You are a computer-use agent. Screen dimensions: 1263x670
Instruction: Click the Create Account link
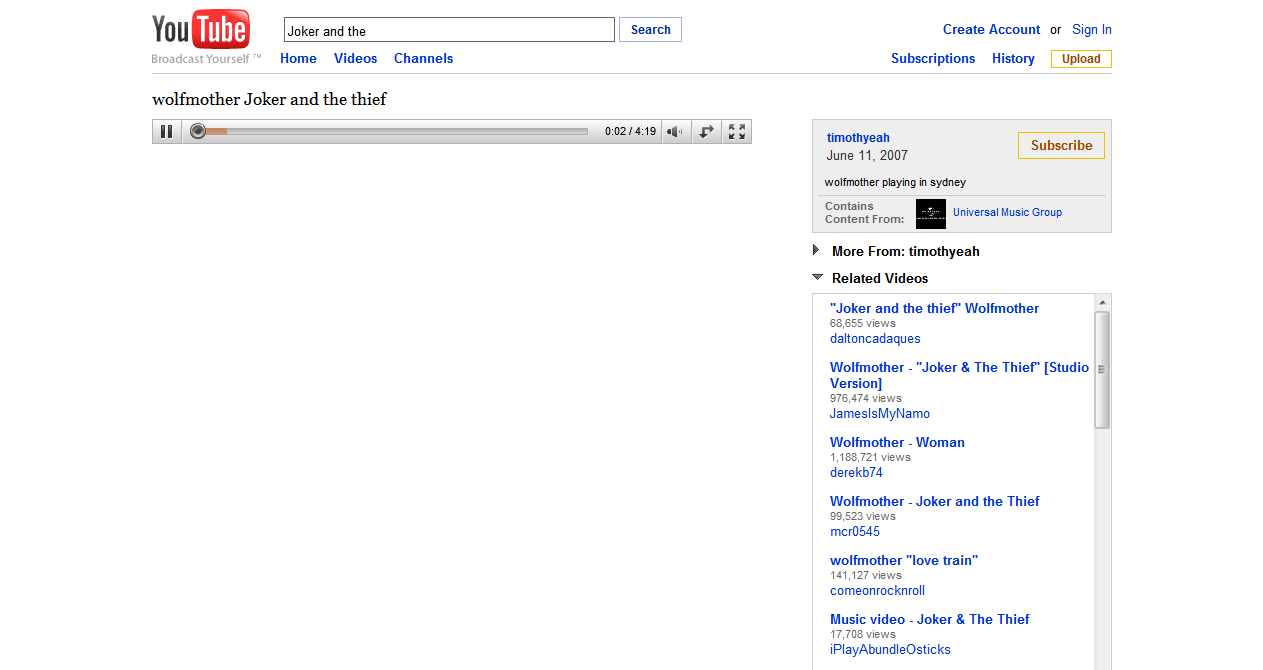coord(992,30)
